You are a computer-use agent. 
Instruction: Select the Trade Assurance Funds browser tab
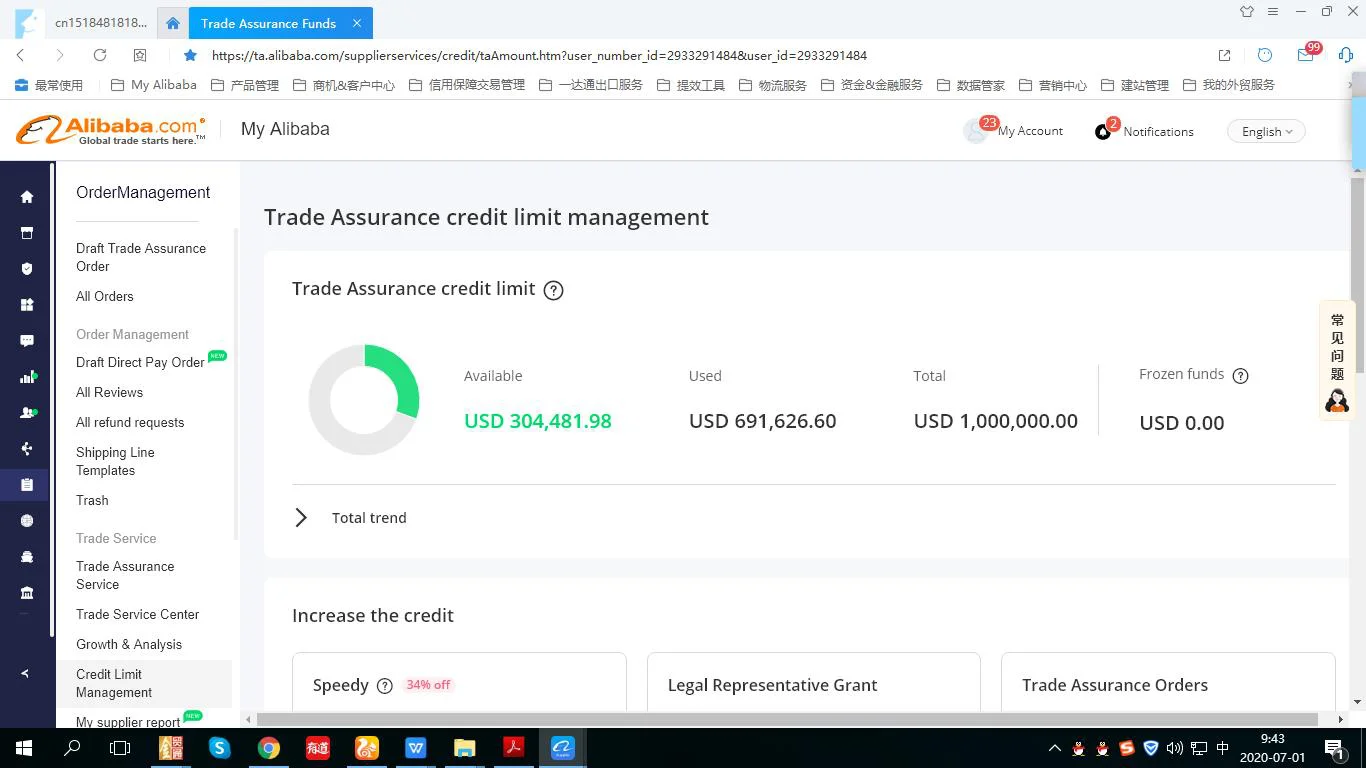(268, 23)
